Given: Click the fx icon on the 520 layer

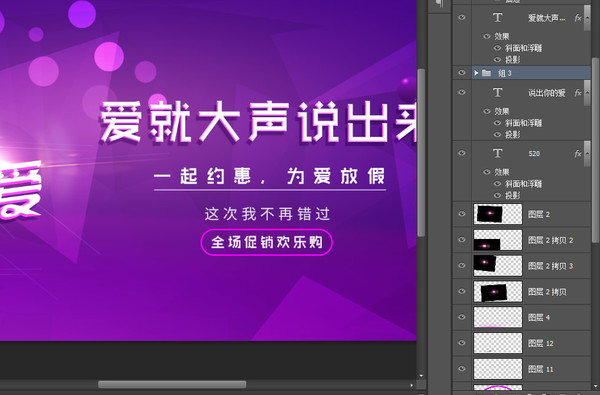Looking at the screenshot, I should point(578,153).
